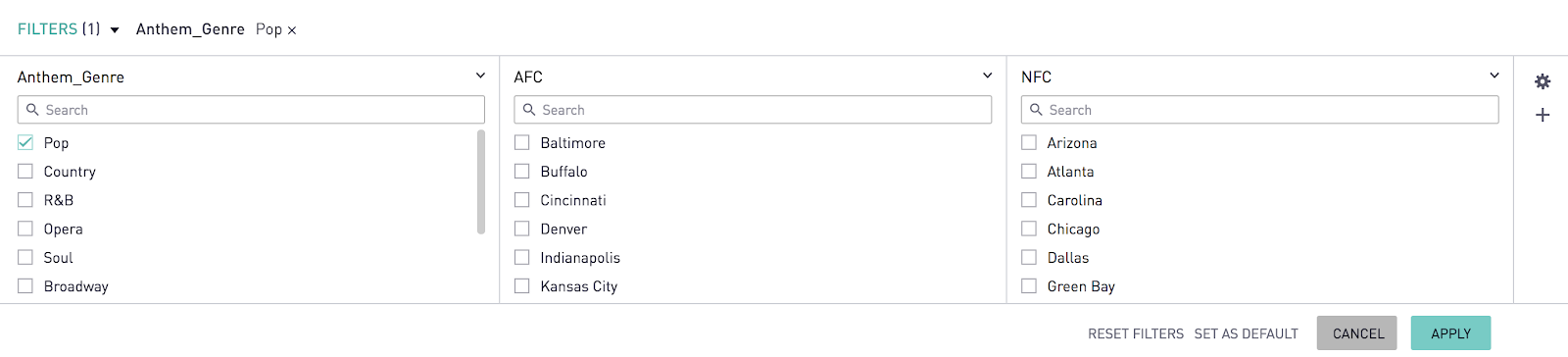This screenshot has width=1568, height=357.
Task: Remove the Pop filter chip with x
Action: (291, 30)
